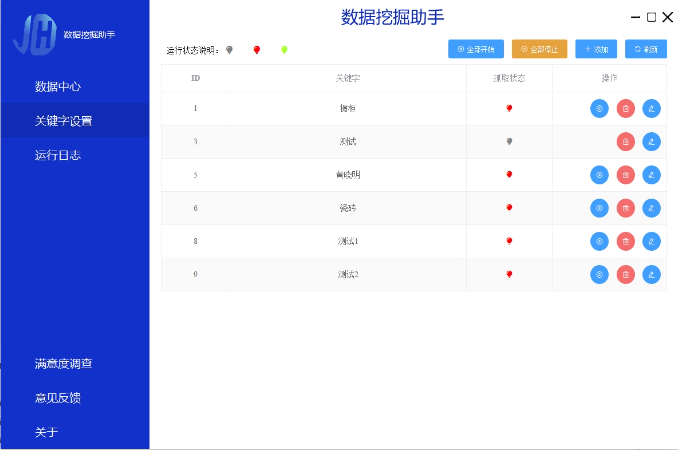Click the JH logo in sidebar
679x450 pixels.
pyautogui.click(x=35, y=34)
